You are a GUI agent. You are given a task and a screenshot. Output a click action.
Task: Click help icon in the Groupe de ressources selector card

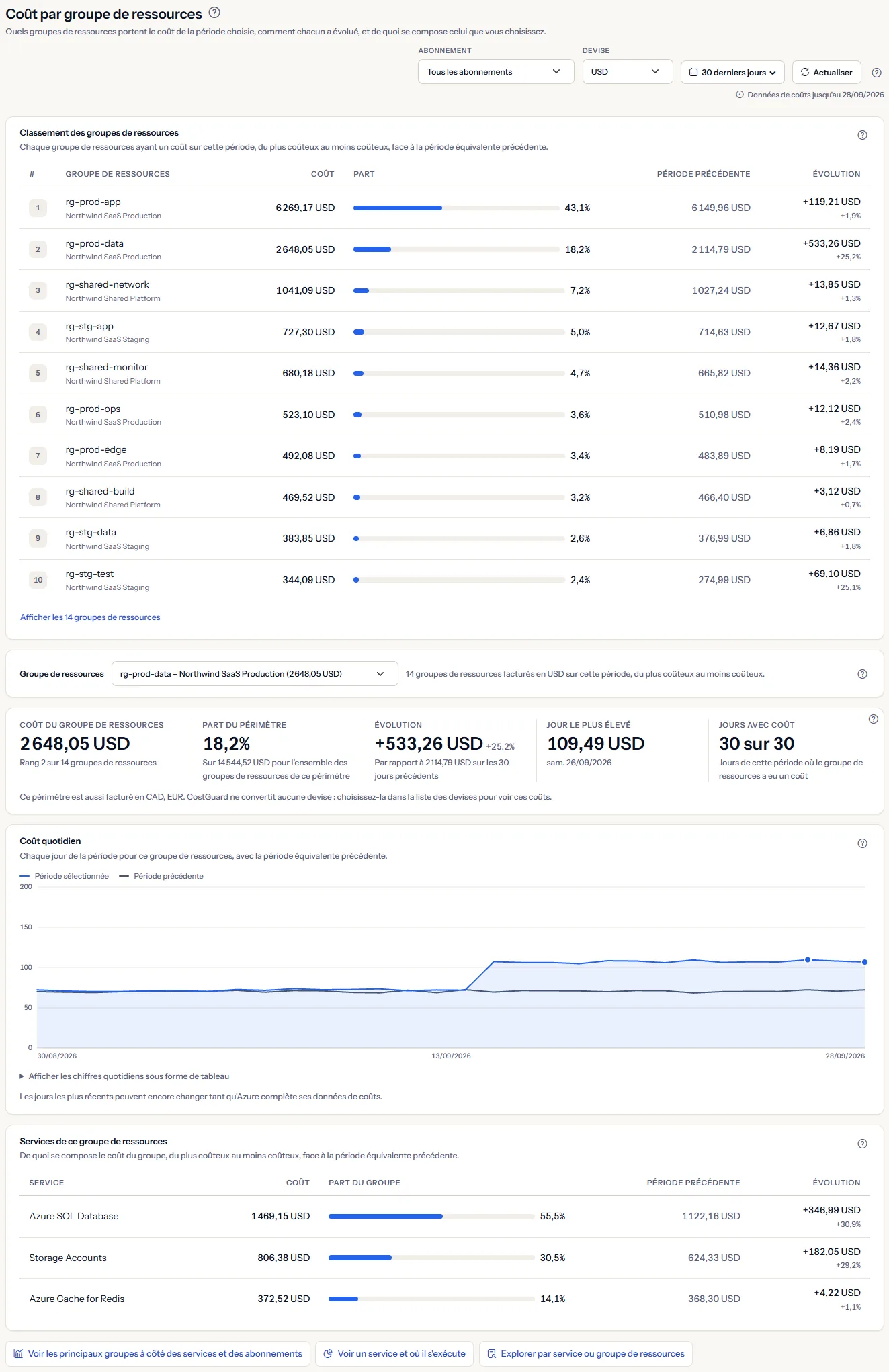pos(863,674)
